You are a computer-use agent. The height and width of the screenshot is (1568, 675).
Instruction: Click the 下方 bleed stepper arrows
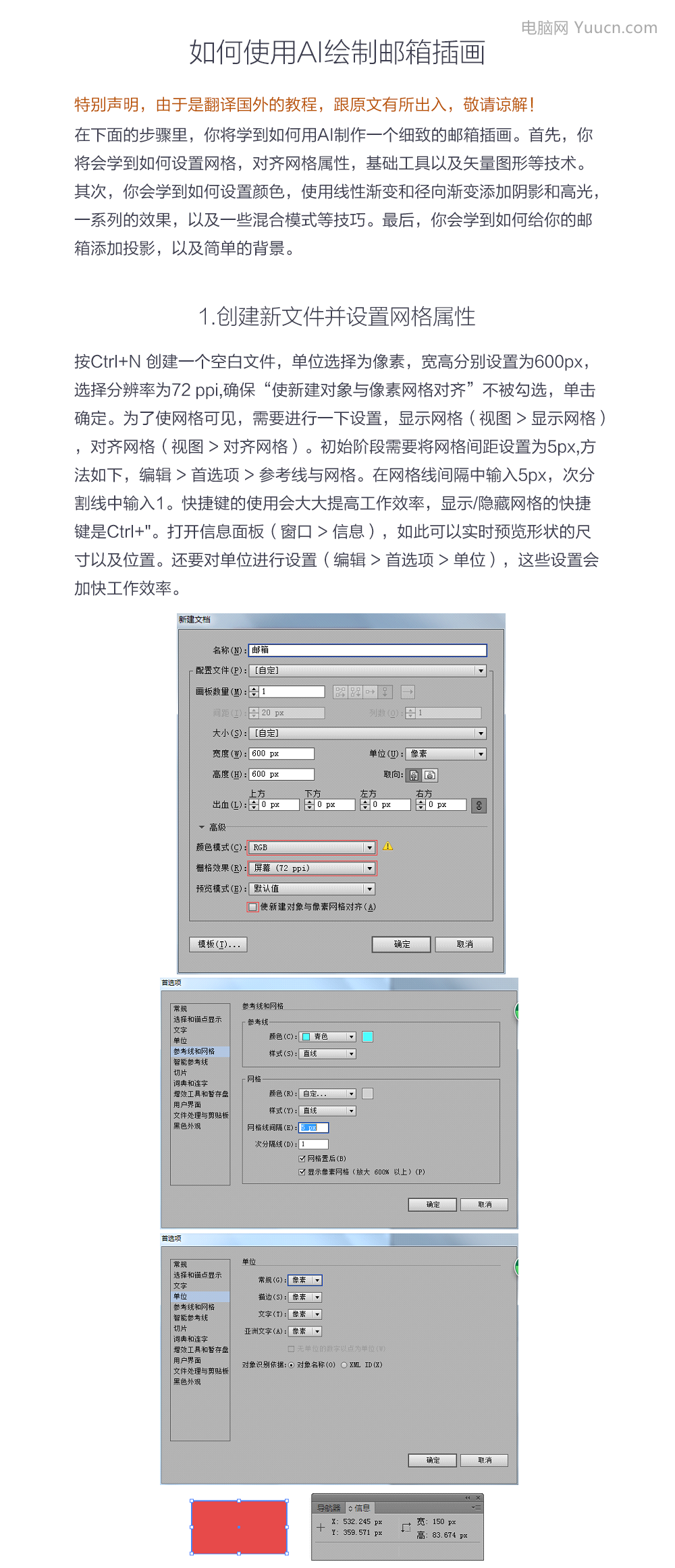(x=310, y=805)
